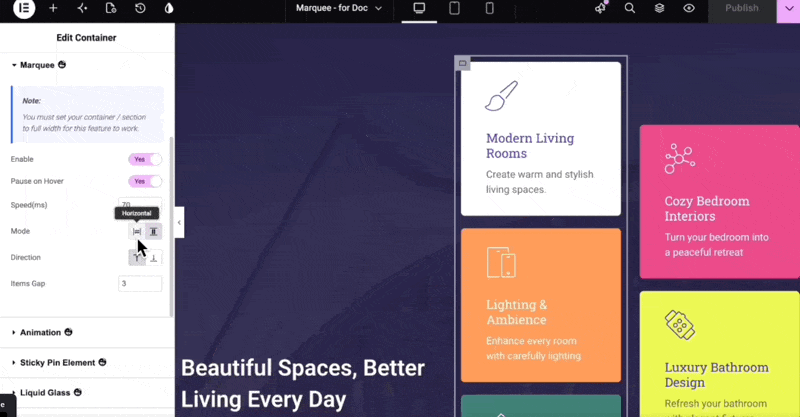Switch to mobile device view
Image resolution: width=800 pixels, height=417 pixels.
click(489, 8)
